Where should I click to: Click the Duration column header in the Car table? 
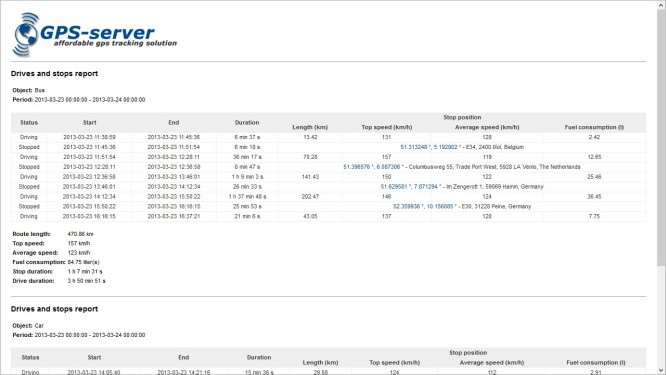259,357
